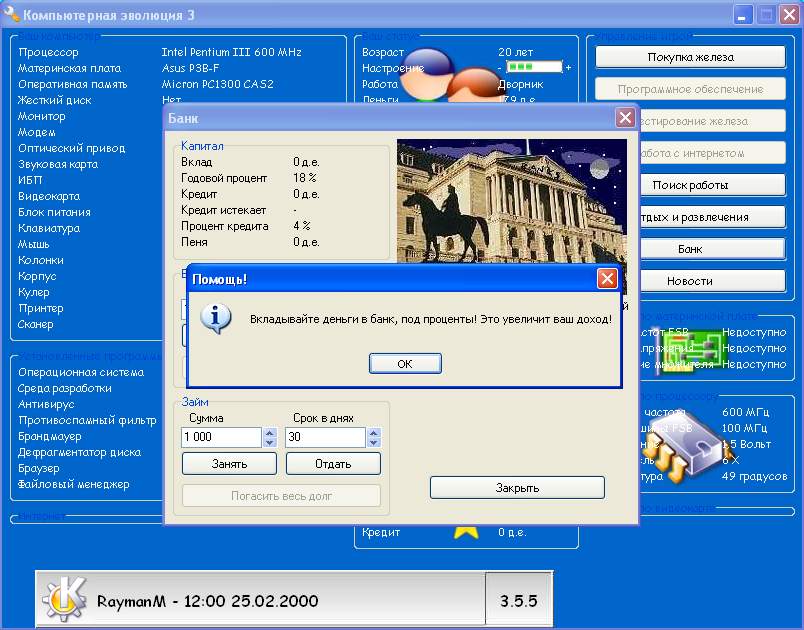Image resolution: width=804 pixels, height=630 pixels.
Task: Click the Закрыть button in Банк
Action: 517,487
